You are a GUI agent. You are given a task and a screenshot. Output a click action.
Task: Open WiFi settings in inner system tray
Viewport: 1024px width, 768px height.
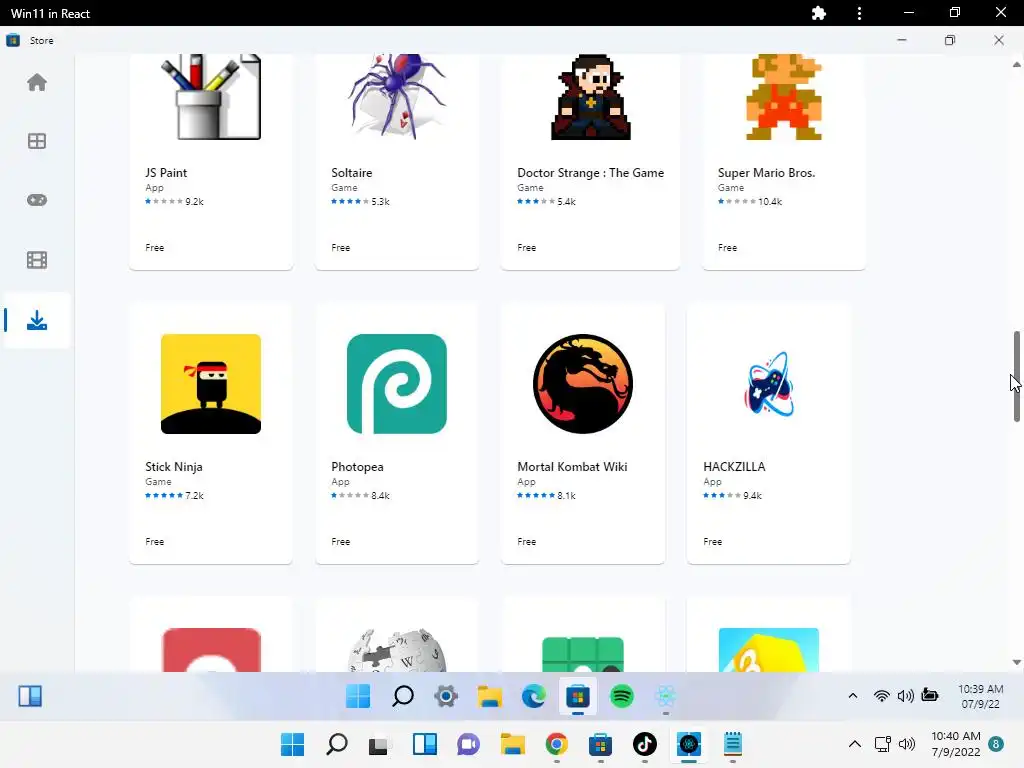[882, 696]
